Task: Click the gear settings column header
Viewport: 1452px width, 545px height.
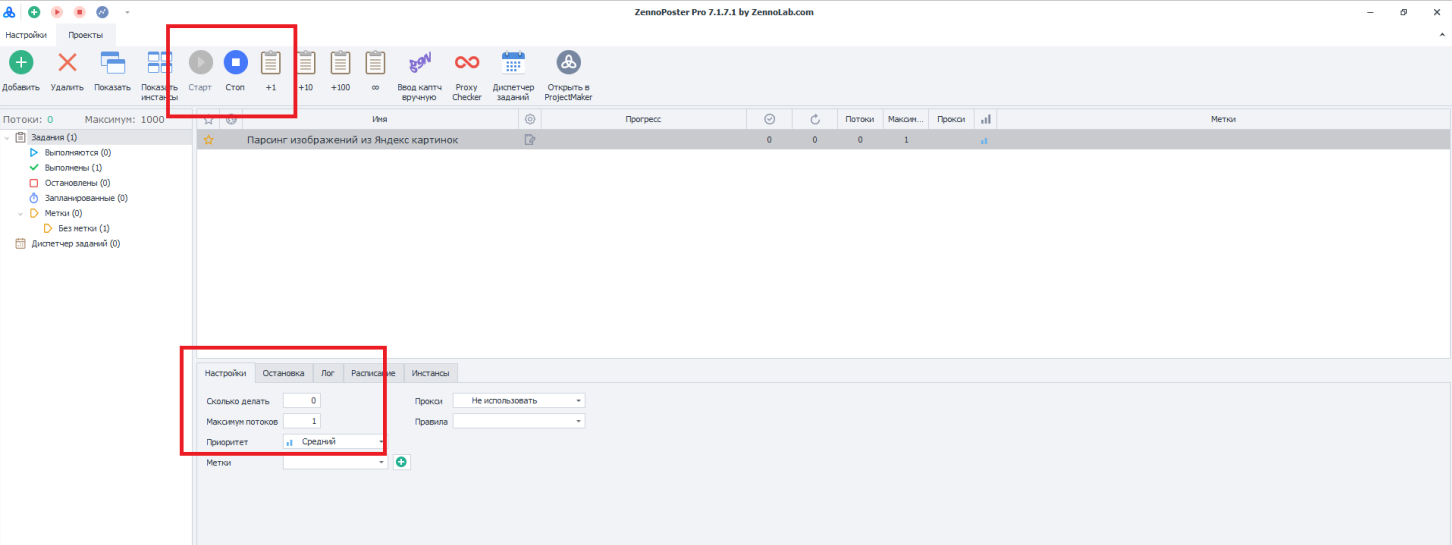Action: 530,119
